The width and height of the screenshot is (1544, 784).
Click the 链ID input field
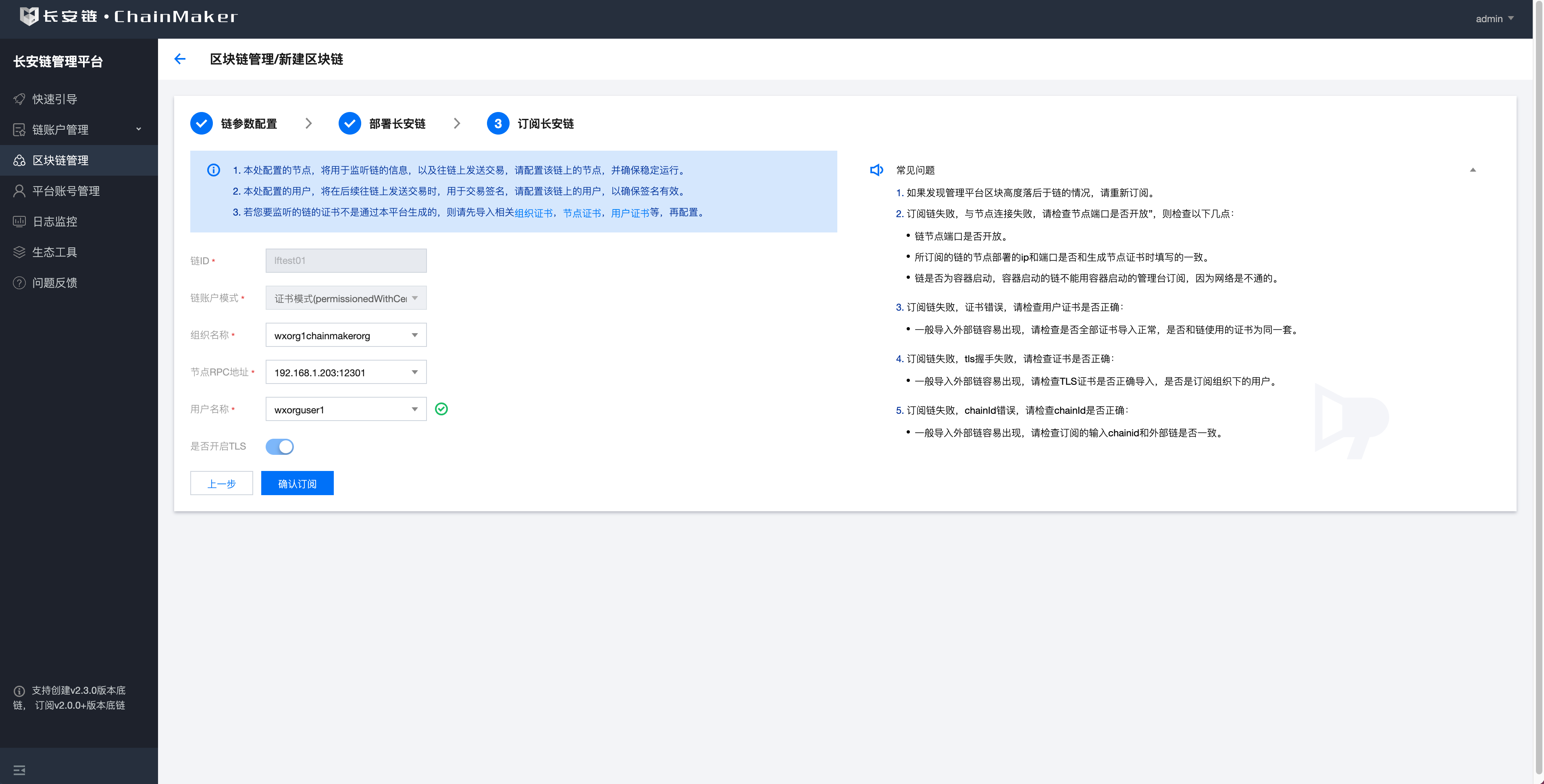tap(346, 261)
